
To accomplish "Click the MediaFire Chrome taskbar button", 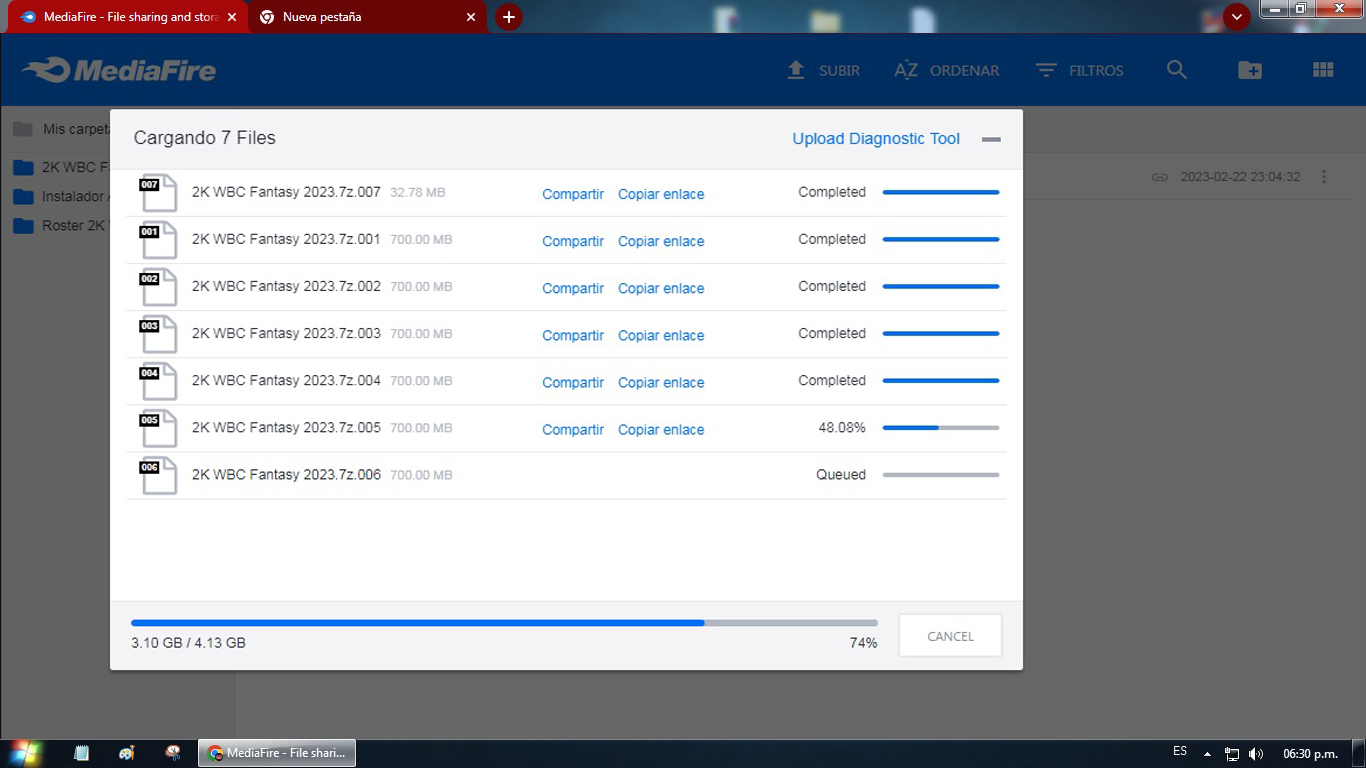I will click(x=277, y=753).
